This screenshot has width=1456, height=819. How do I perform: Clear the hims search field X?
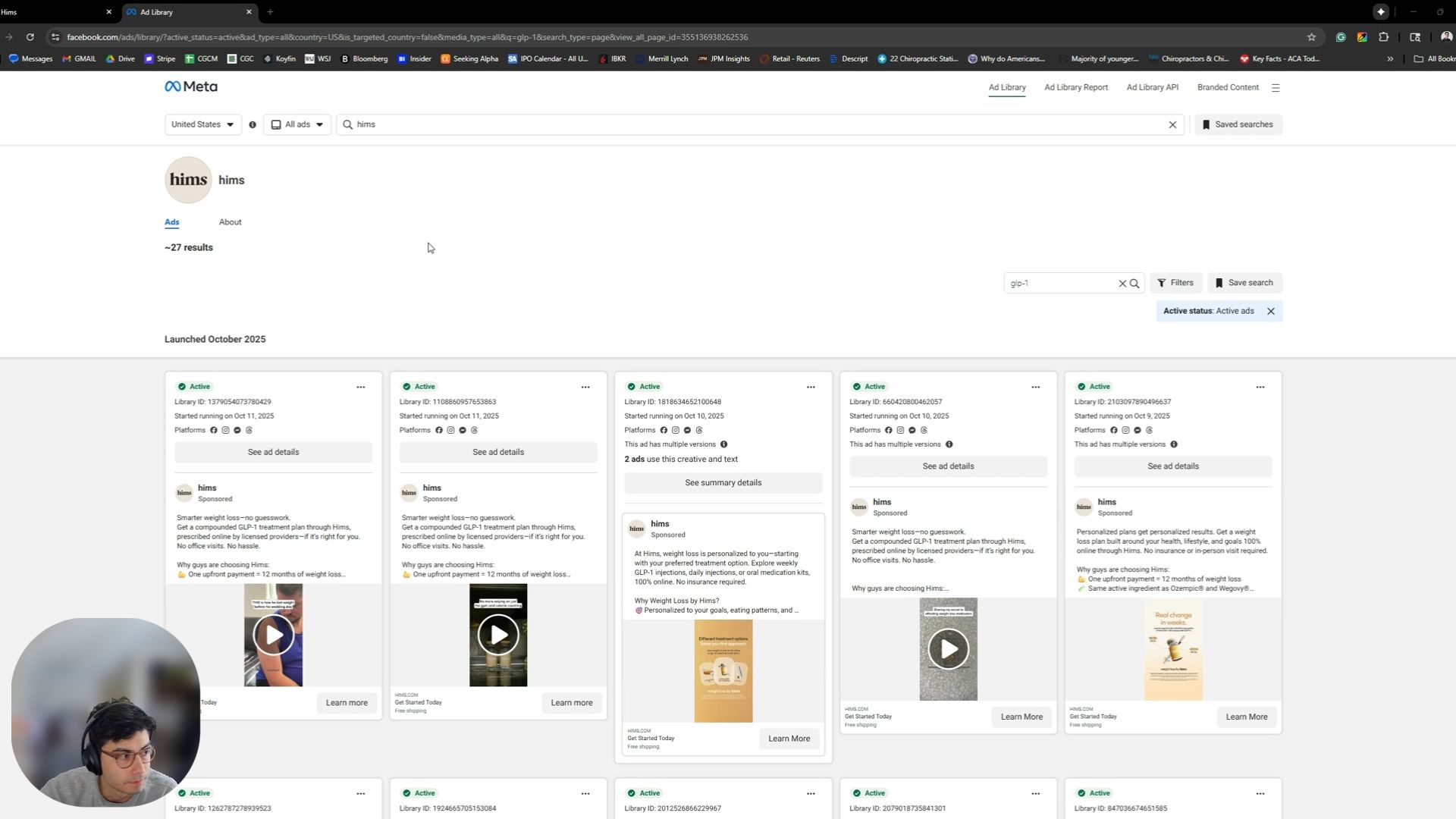tap(1172, 124)
